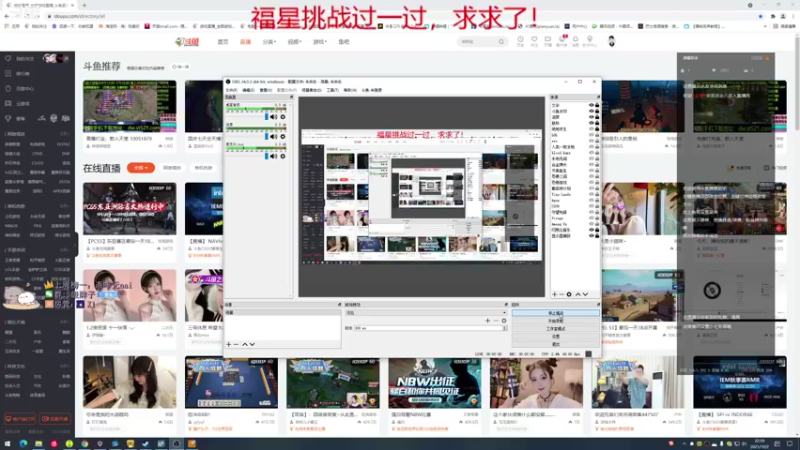This screenshot has width=800, height=450.
Task: Toggle visibility eye of LOL source
Action: click(x=591, y=135)
